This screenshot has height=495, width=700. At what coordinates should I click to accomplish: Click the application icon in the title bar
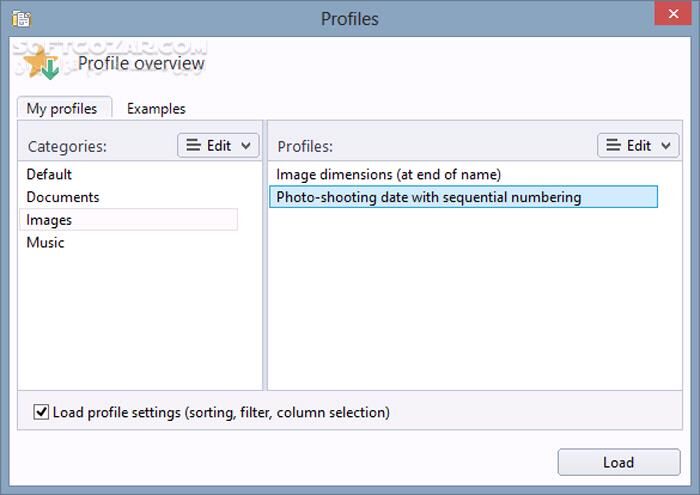point(20,18)
